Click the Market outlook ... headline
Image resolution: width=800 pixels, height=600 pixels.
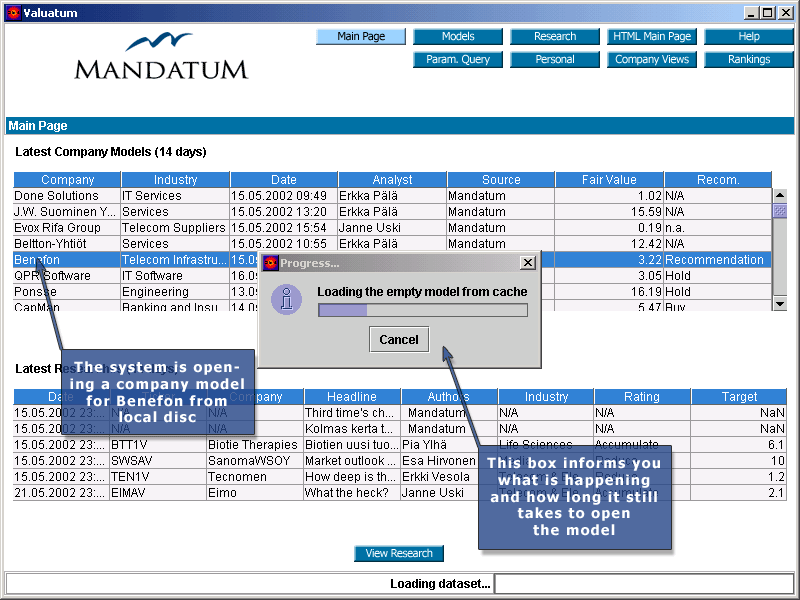(x=352, y=461)
